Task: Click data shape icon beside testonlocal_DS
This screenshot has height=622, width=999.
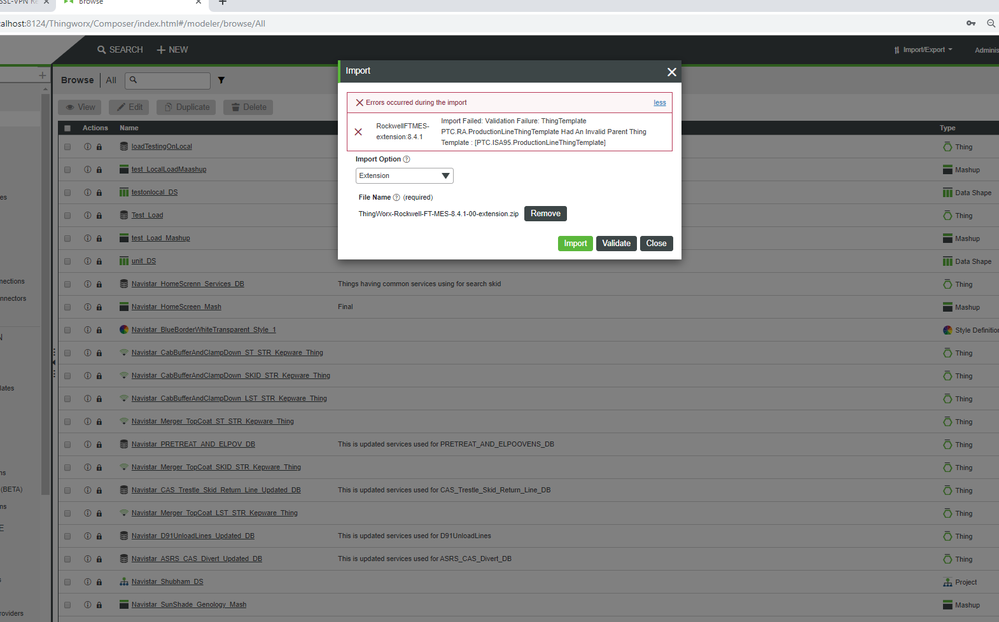Action: pyautogui.click(x=124, y=192)
